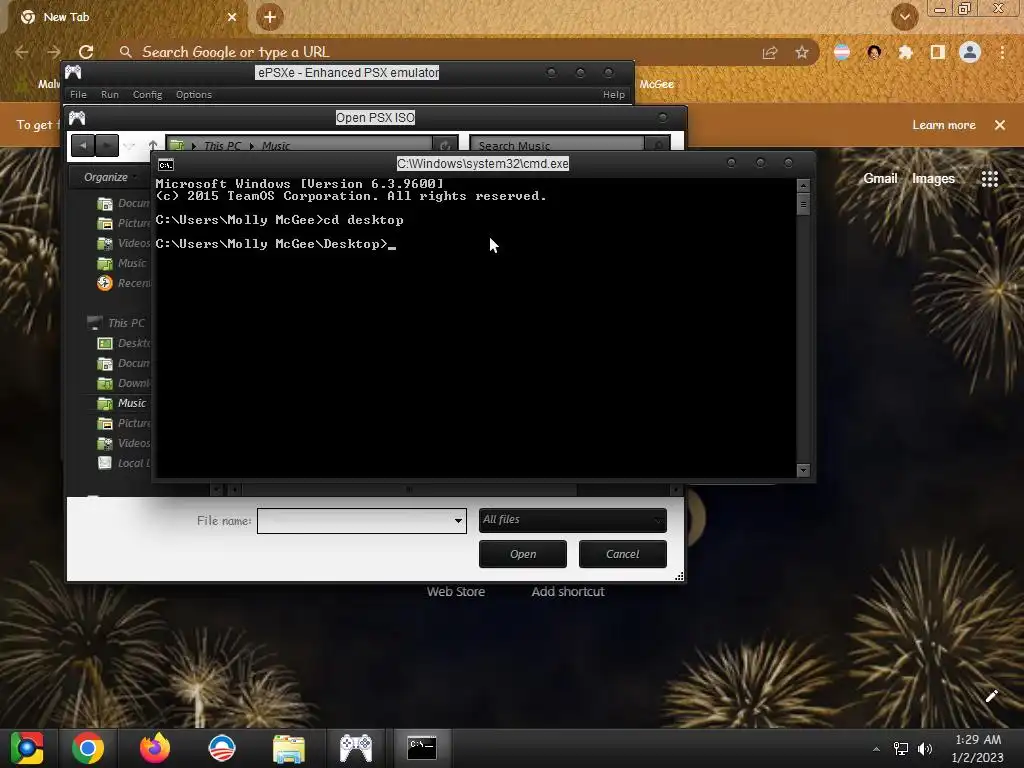The width and height of the screenshot is (1024, 768).
Task: Click the Add shortcut tile
Action: (x=568, y=592)
